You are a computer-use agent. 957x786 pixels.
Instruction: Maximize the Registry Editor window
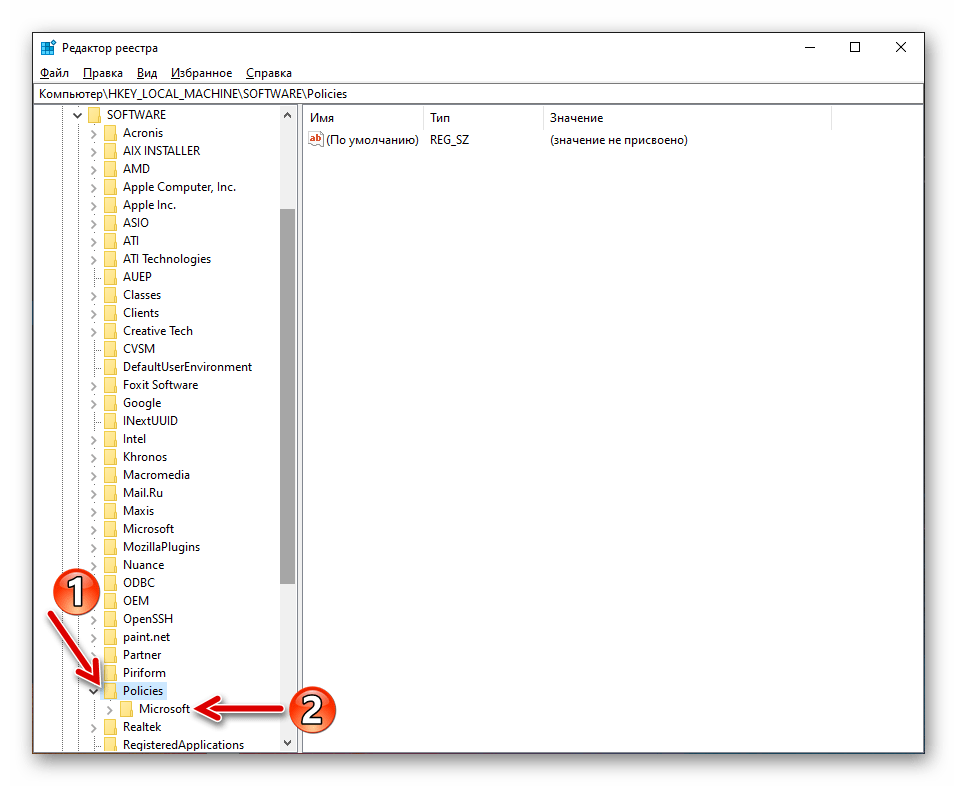point(855,48)
